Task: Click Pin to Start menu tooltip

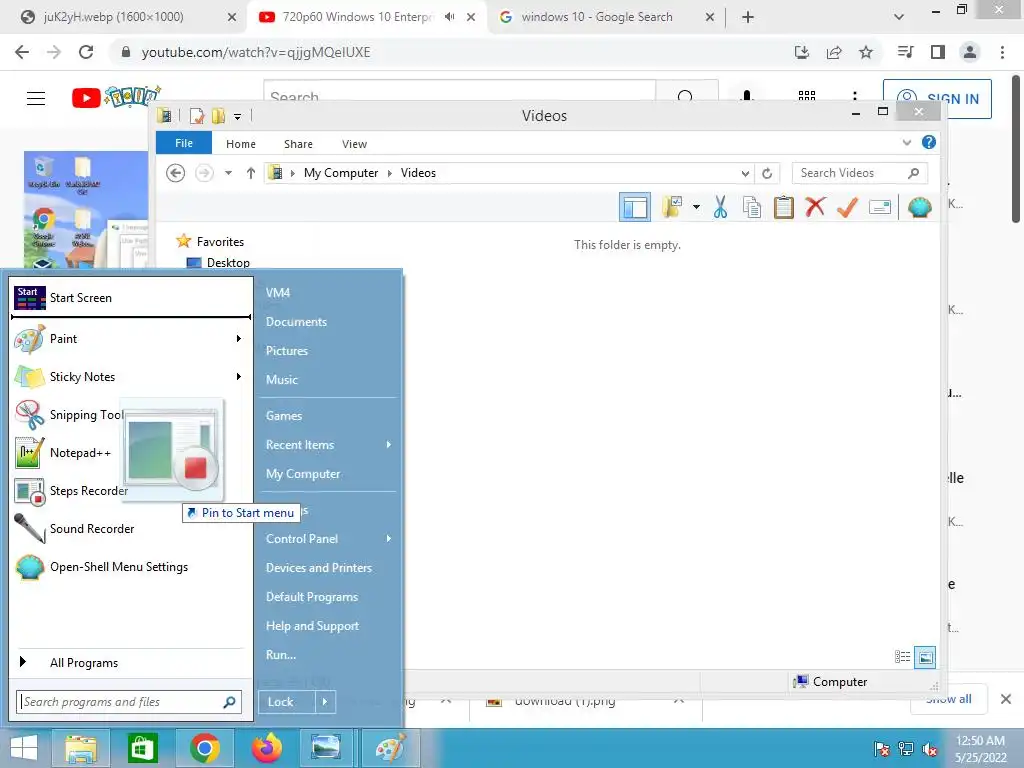Action: [241, 513]
